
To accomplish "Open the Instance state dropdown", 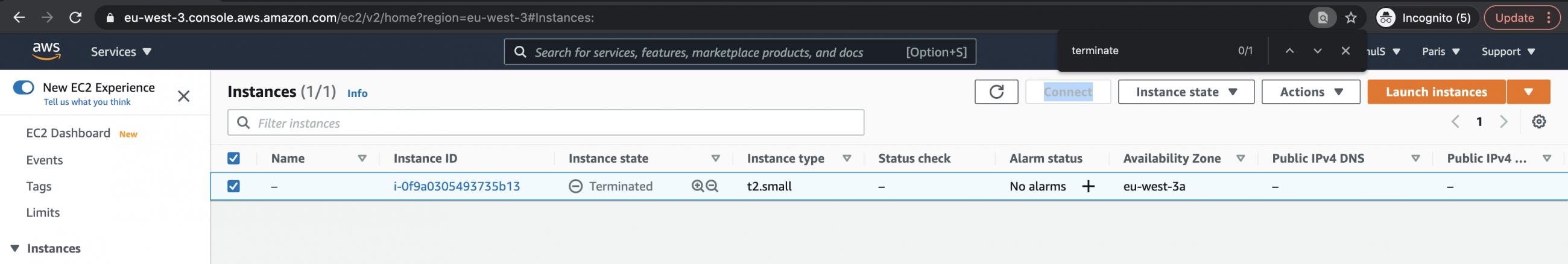I will (1185, 92).
